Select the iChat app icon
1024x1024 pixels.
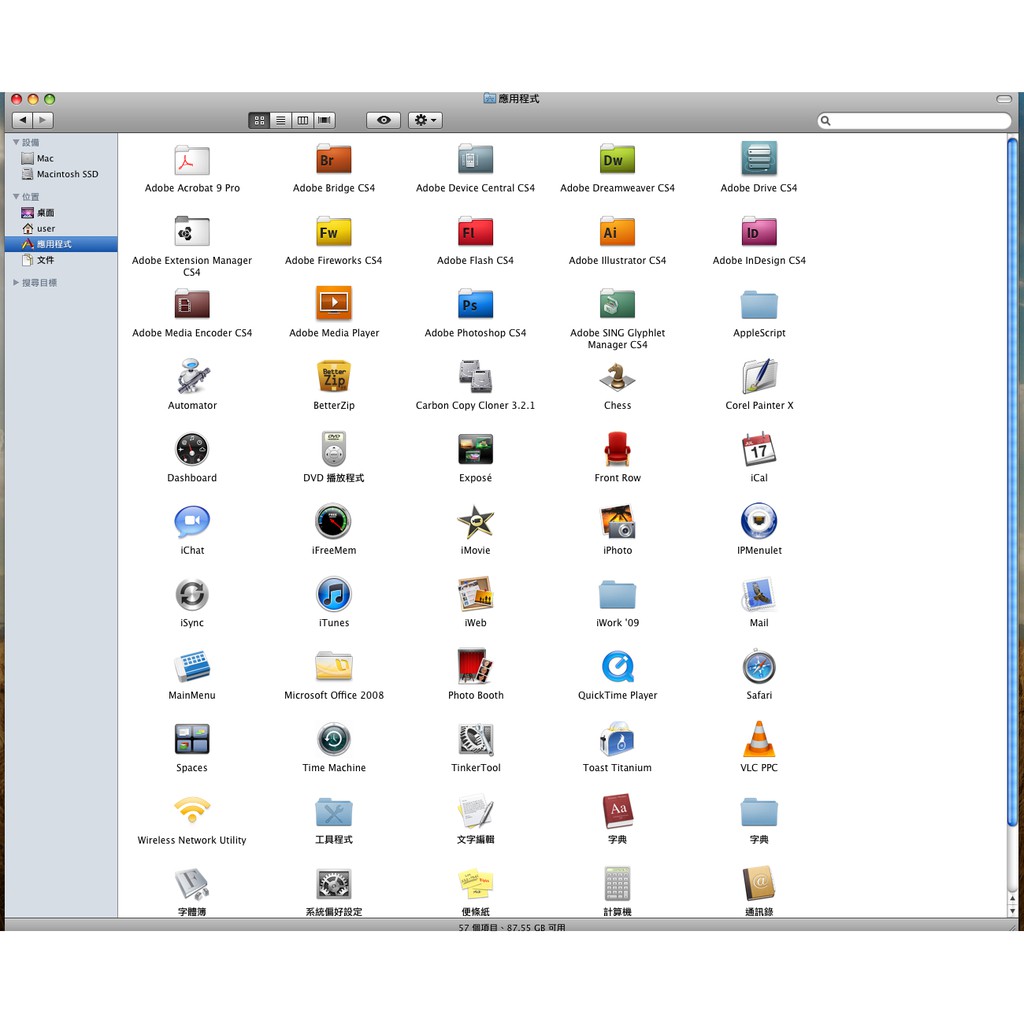[x=192, y=522]
